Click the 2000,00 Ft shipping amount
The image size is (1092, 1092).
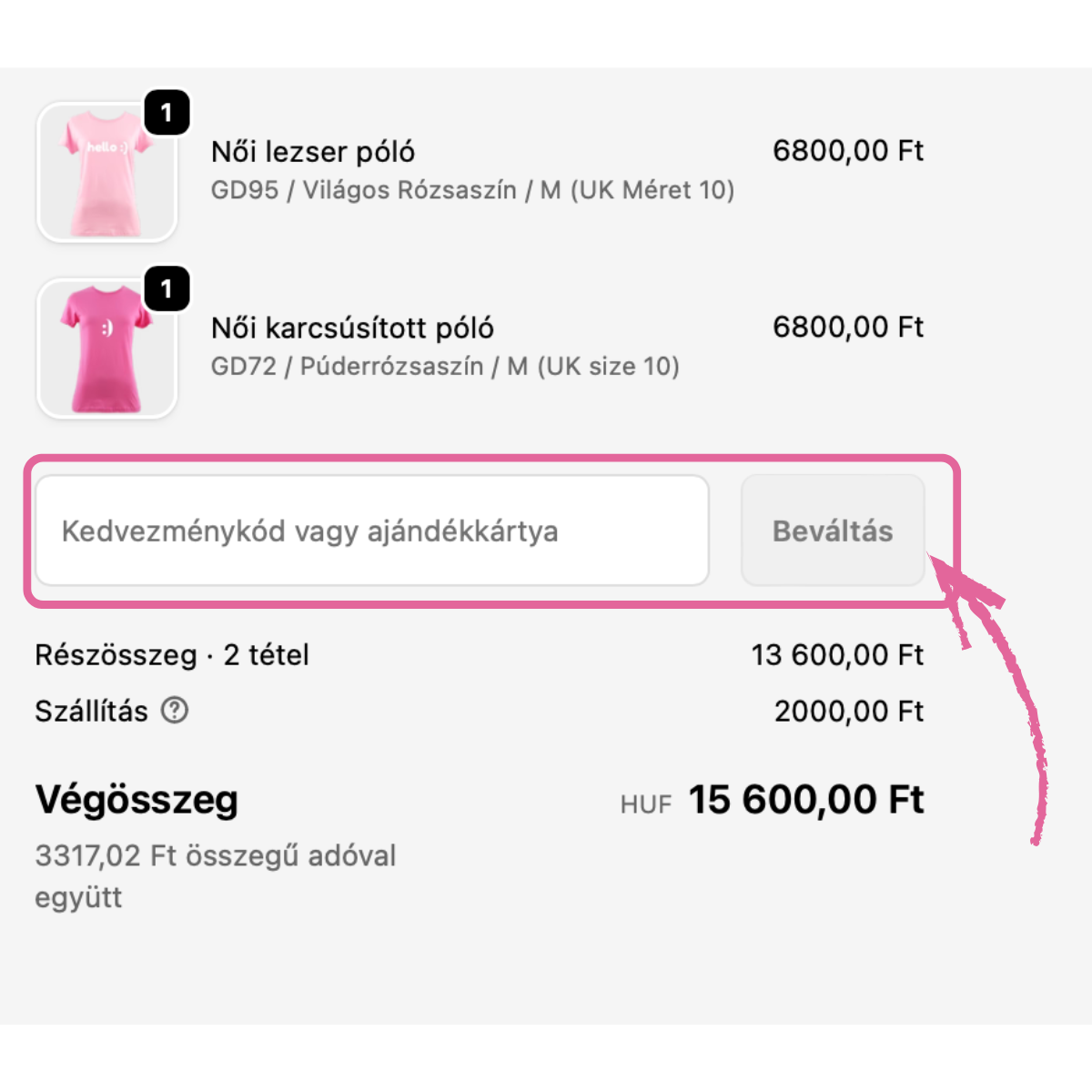point(848,711)
